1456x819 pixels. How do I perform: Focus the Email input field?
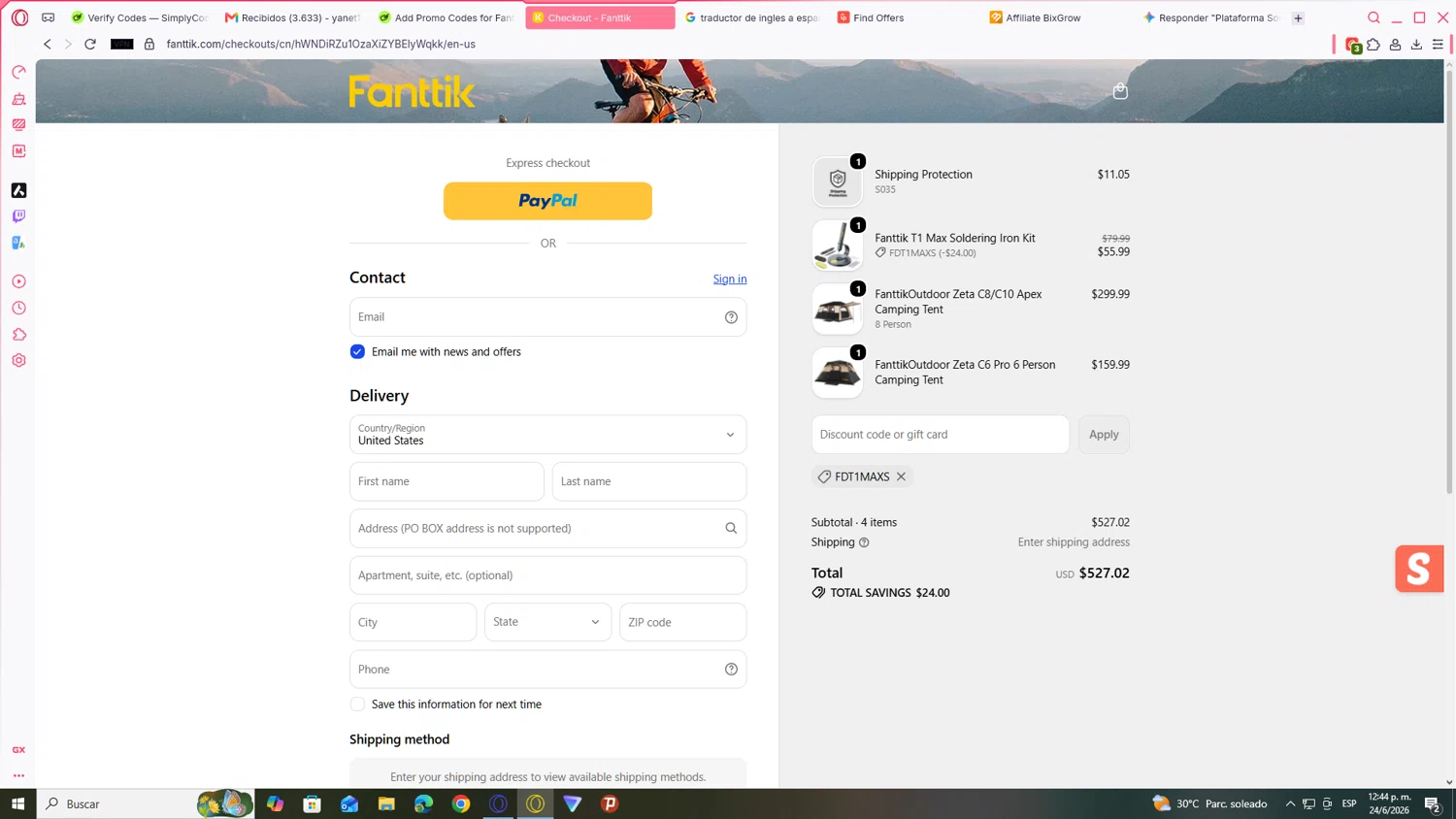tap(547, 317)
